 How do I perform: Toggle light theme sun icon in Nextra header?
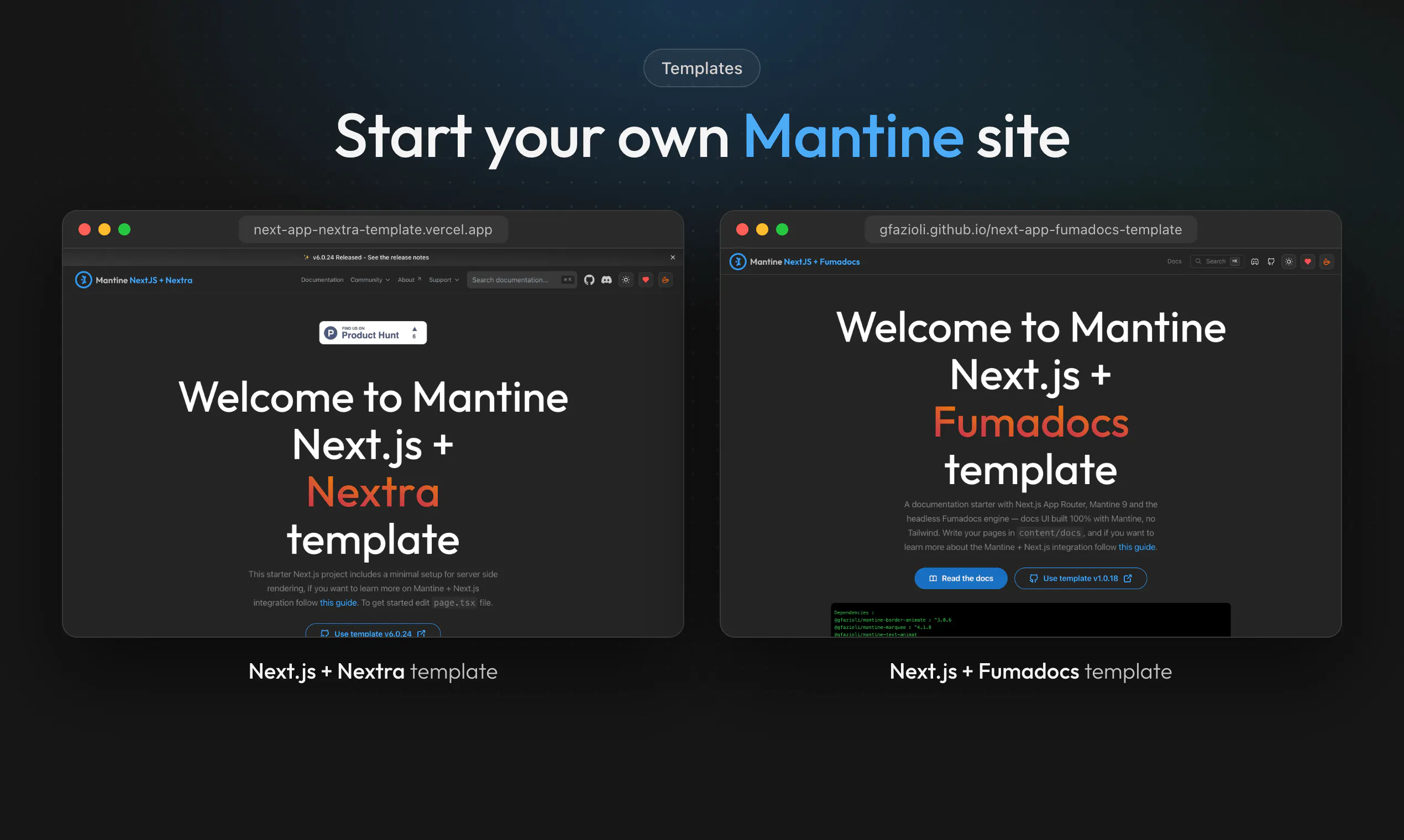(x=626, y=280)
